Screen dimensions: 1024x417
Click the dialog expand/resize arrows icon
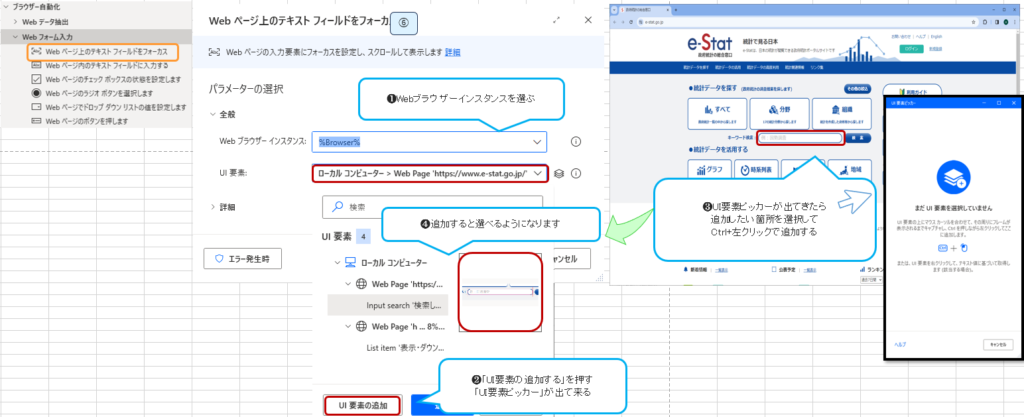point(556,20)
